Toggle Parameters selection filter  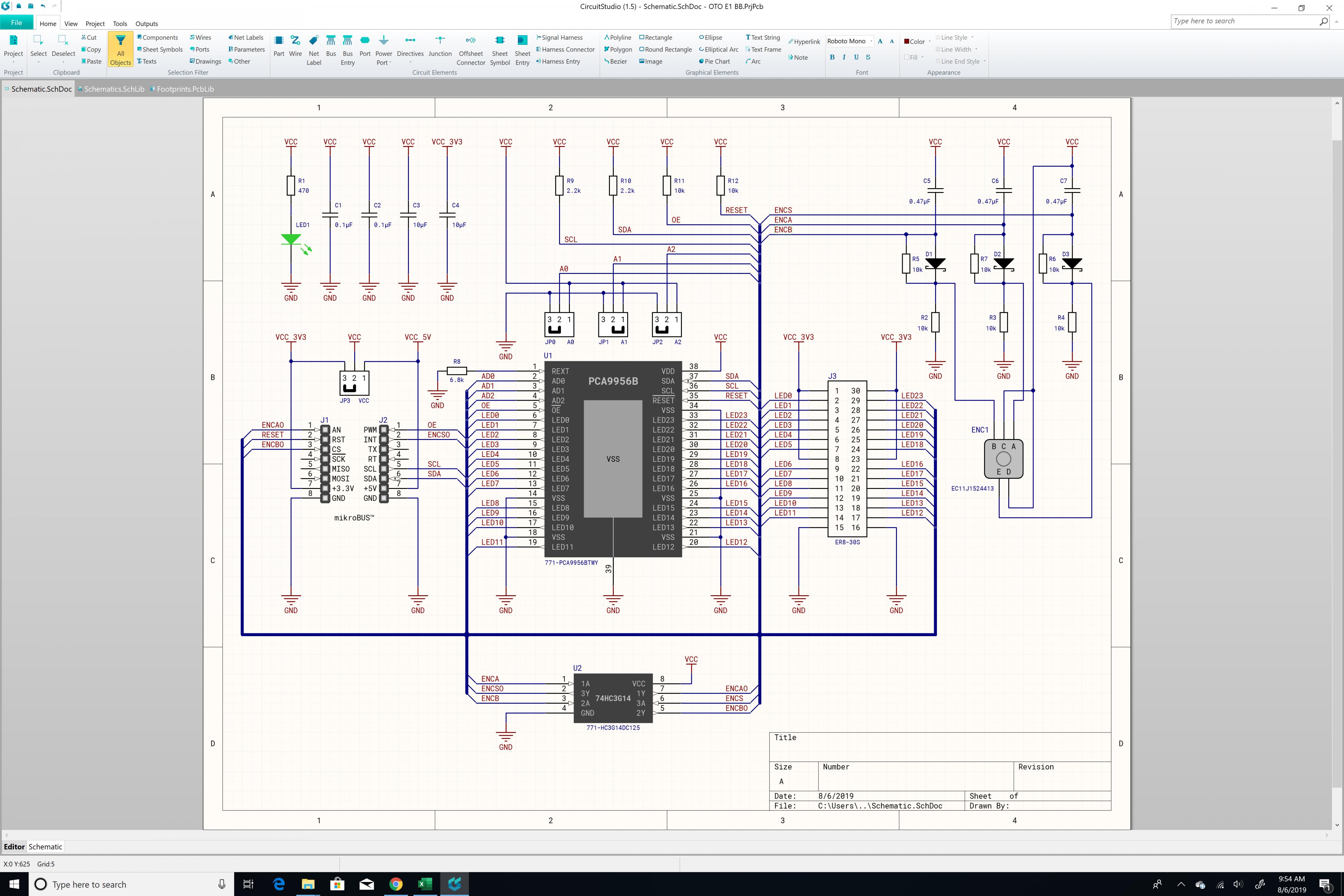247,50
